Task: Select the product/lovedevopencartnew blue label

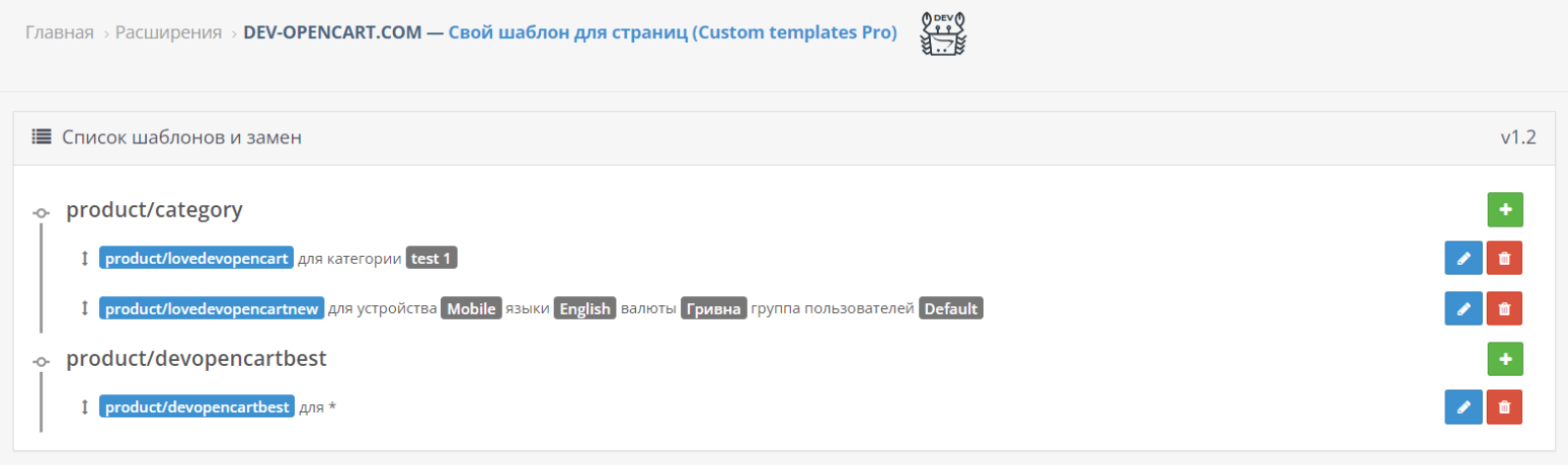Action: [212, 309]
